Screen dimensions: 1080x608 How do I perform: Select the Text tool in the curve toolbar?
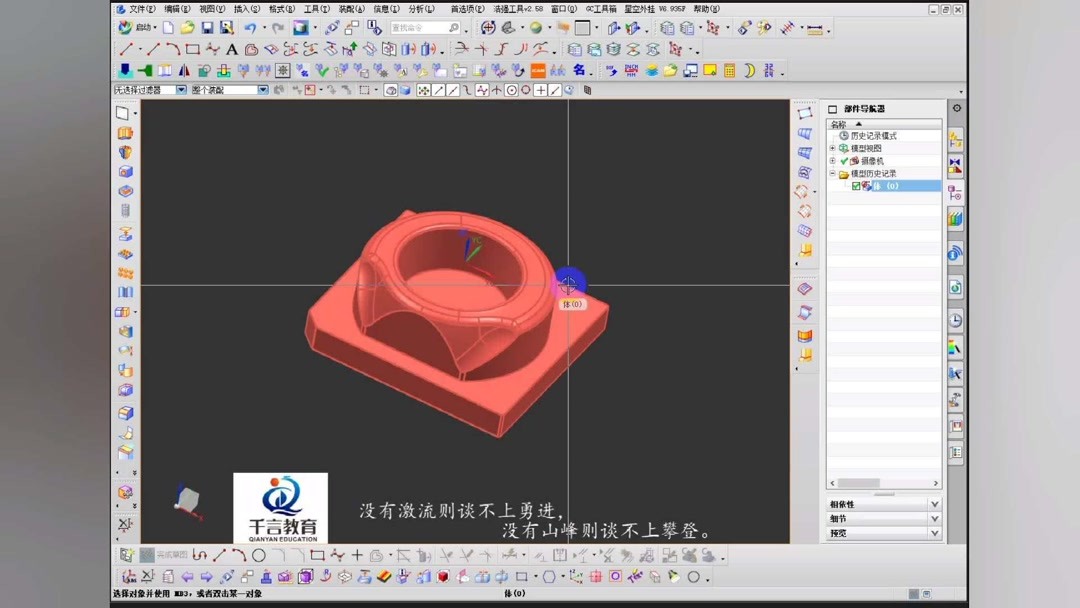(x=231, y=48)
